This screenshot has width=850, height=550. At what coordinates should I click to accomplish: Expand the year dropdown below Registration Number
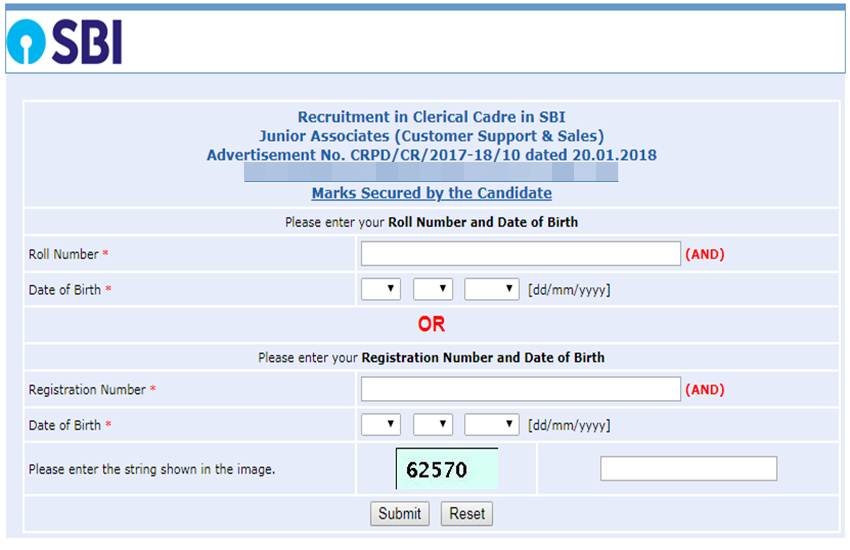(491, 425)
